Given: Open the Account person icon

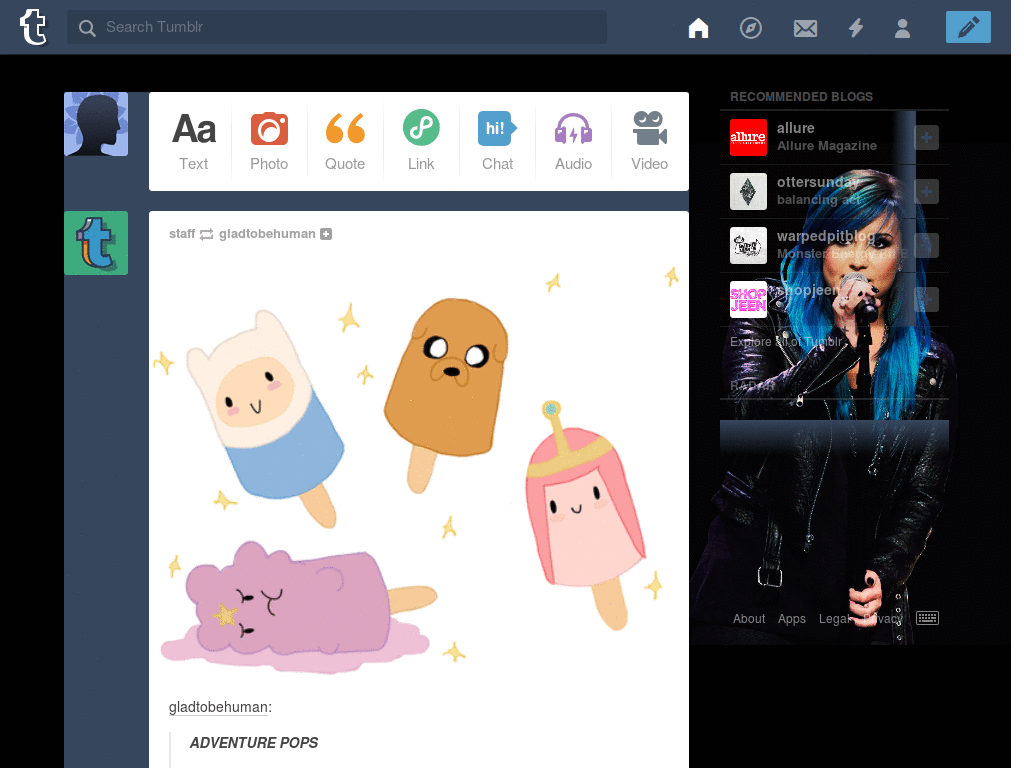Looking at the screenshot, I should [x=903, y=28].
